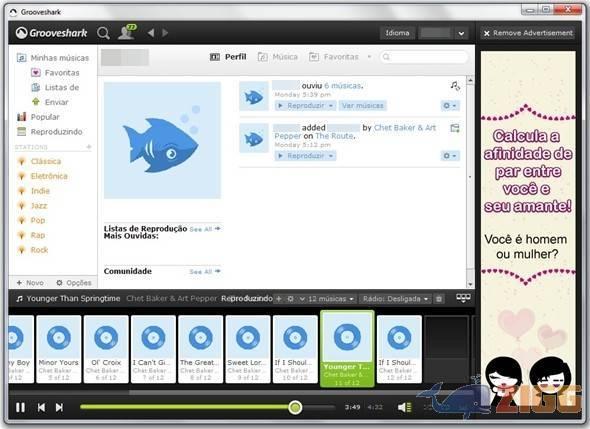This screenshot has height=429, width=590.
Task: Start the Indie station
Action: tap(34, 191)
